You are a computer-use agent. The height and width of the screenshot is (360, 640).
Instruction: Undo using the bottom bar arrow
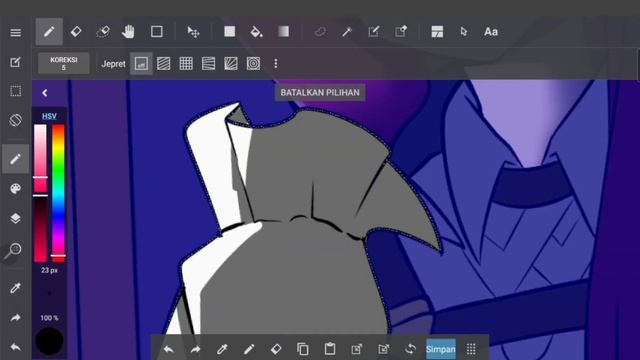click(x=169, y=349)
